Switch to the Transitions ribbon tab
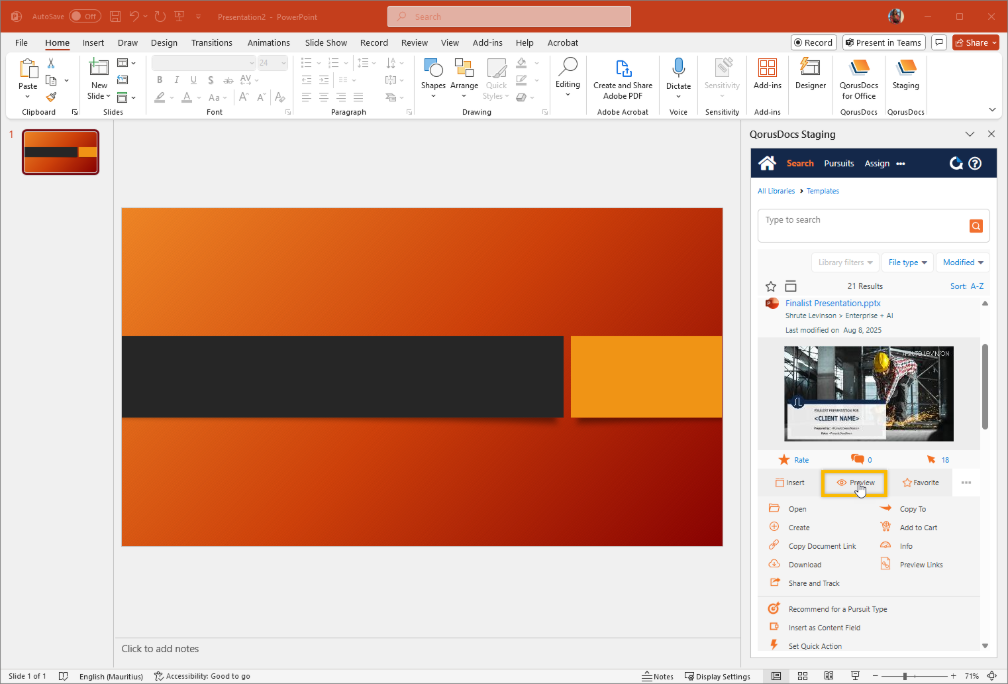This screenshot has height=684, width=1008. [211, 43]
